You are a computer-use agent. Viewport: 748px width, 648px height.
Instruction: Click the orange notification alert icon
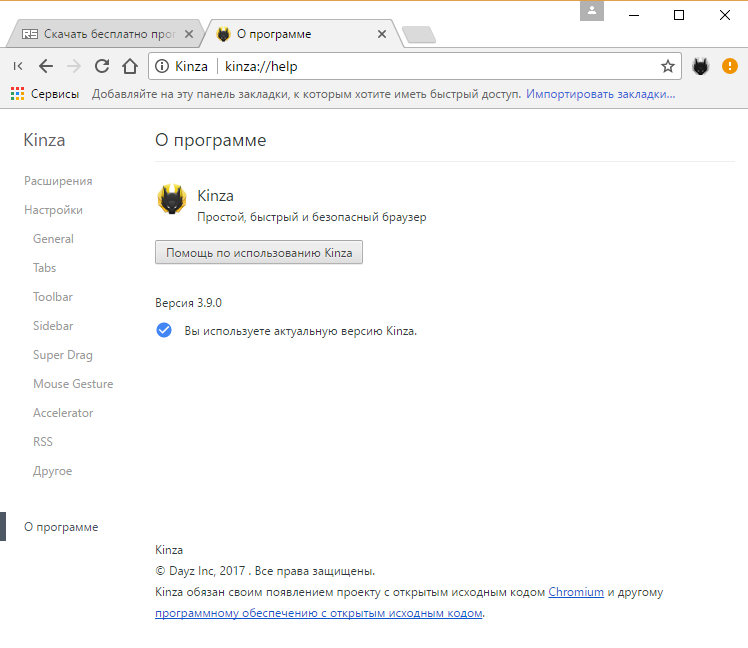pos(730,67)
